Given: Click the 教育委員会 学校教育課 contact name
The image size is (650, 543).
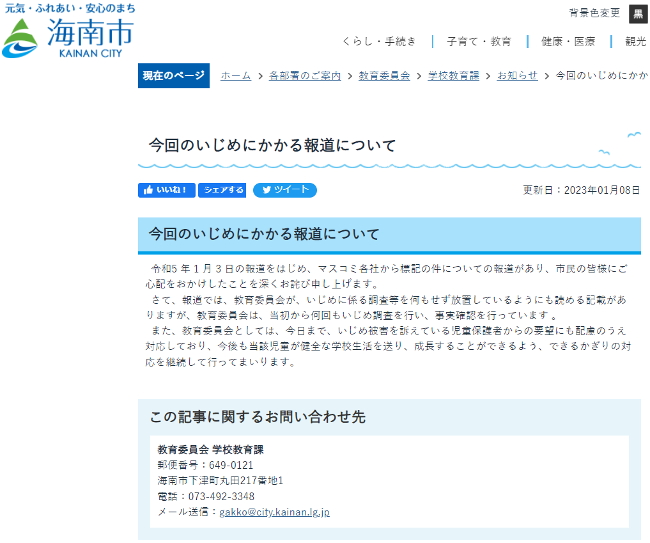Looking at the screenshot, I should (x=211, y=450).
